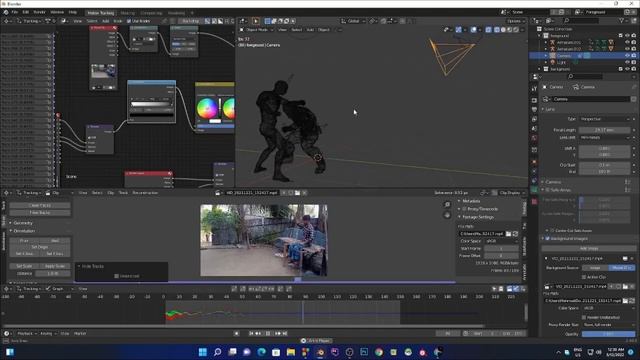Open File menu
Image resolution: width=640 pixels, height=360 pixels.
pos(15,12)
